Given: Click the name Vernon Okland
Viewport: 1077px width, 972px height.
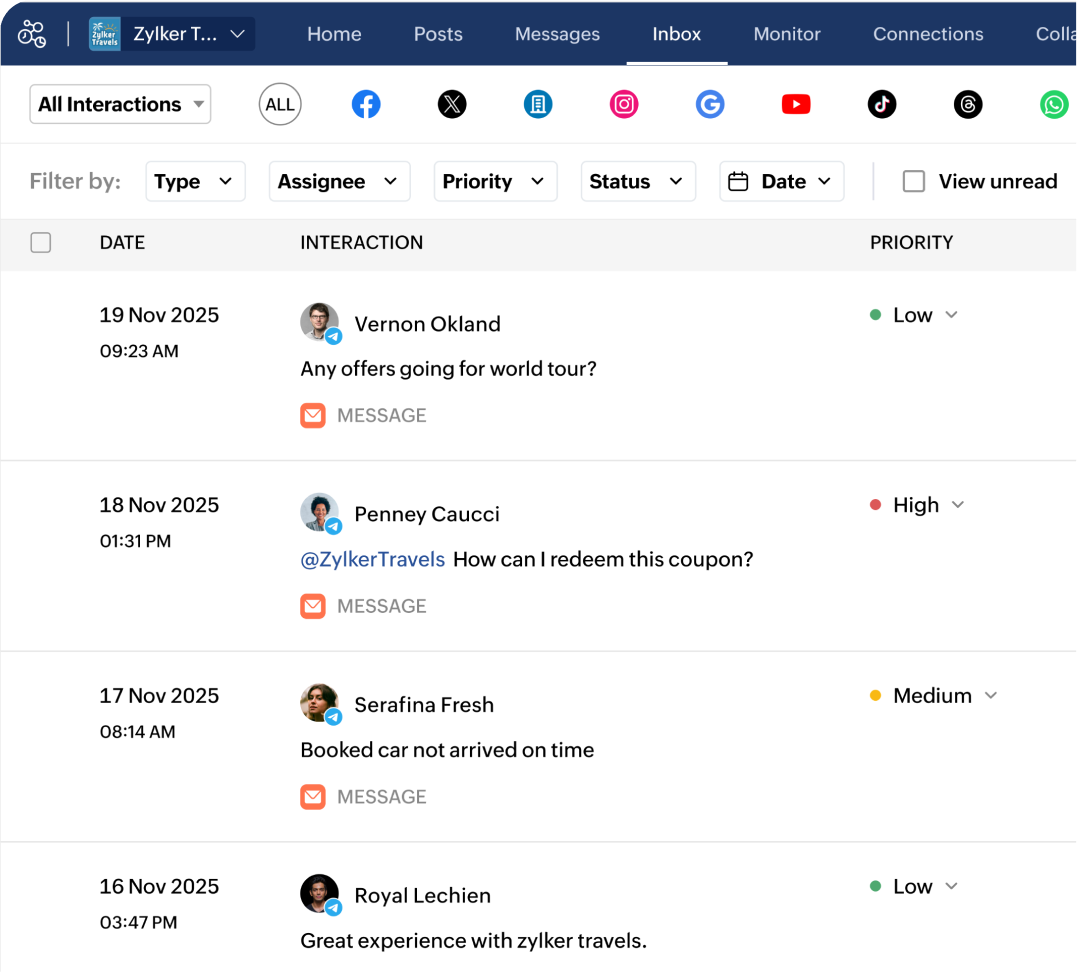Looking at the screenshot, I should tap(427, 324).
